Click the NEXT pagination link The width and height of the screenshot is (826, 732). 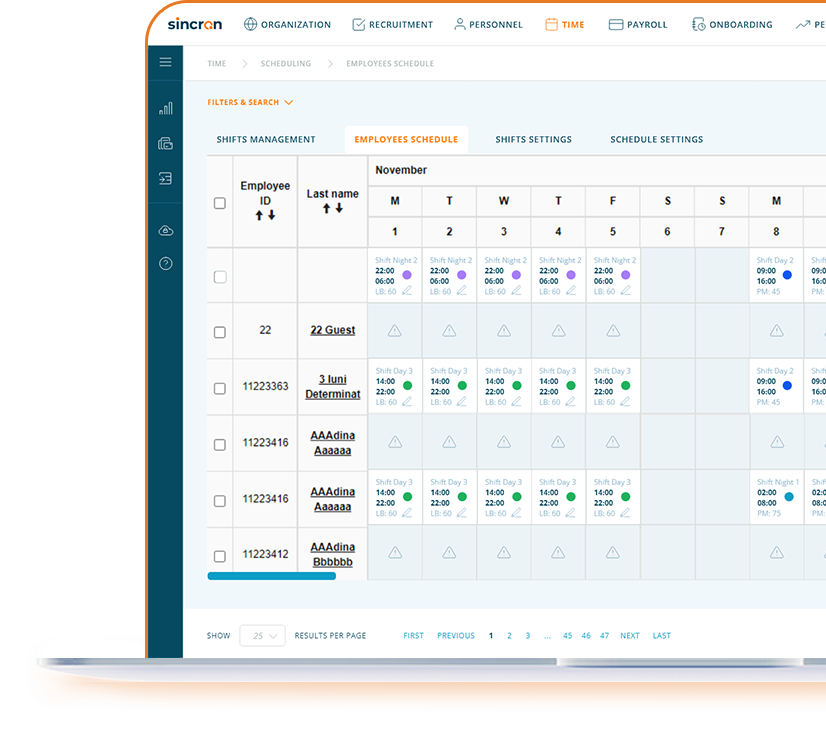pos(629,635)
